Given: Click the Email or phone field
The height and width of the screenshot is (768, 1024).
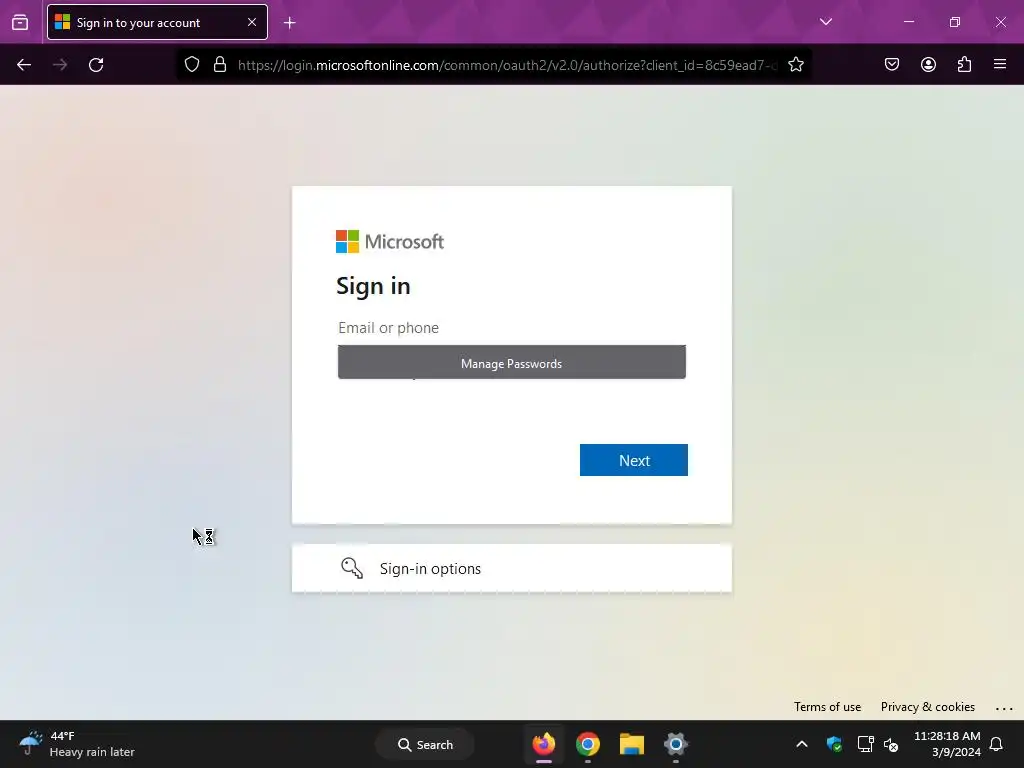Looking at the screenshot, I should click(x=511, y=328).
